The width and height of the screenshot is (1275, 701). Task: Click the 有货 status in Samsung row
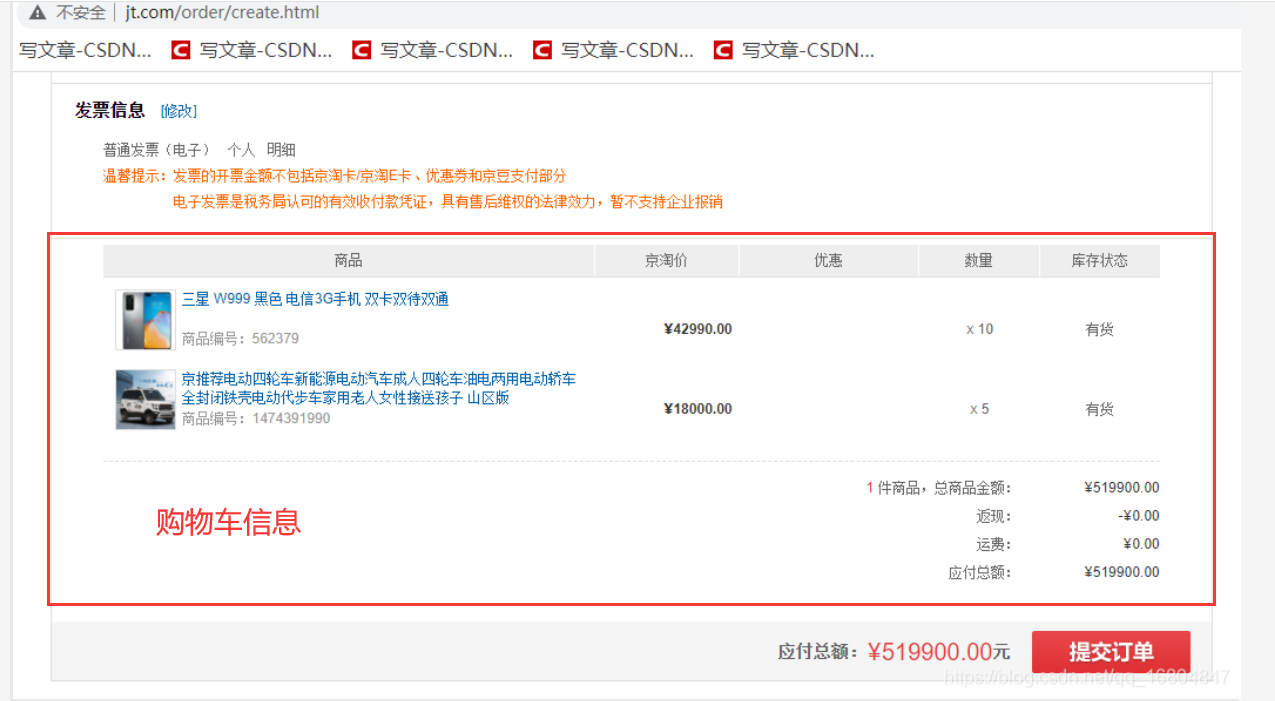[1100, 329]
